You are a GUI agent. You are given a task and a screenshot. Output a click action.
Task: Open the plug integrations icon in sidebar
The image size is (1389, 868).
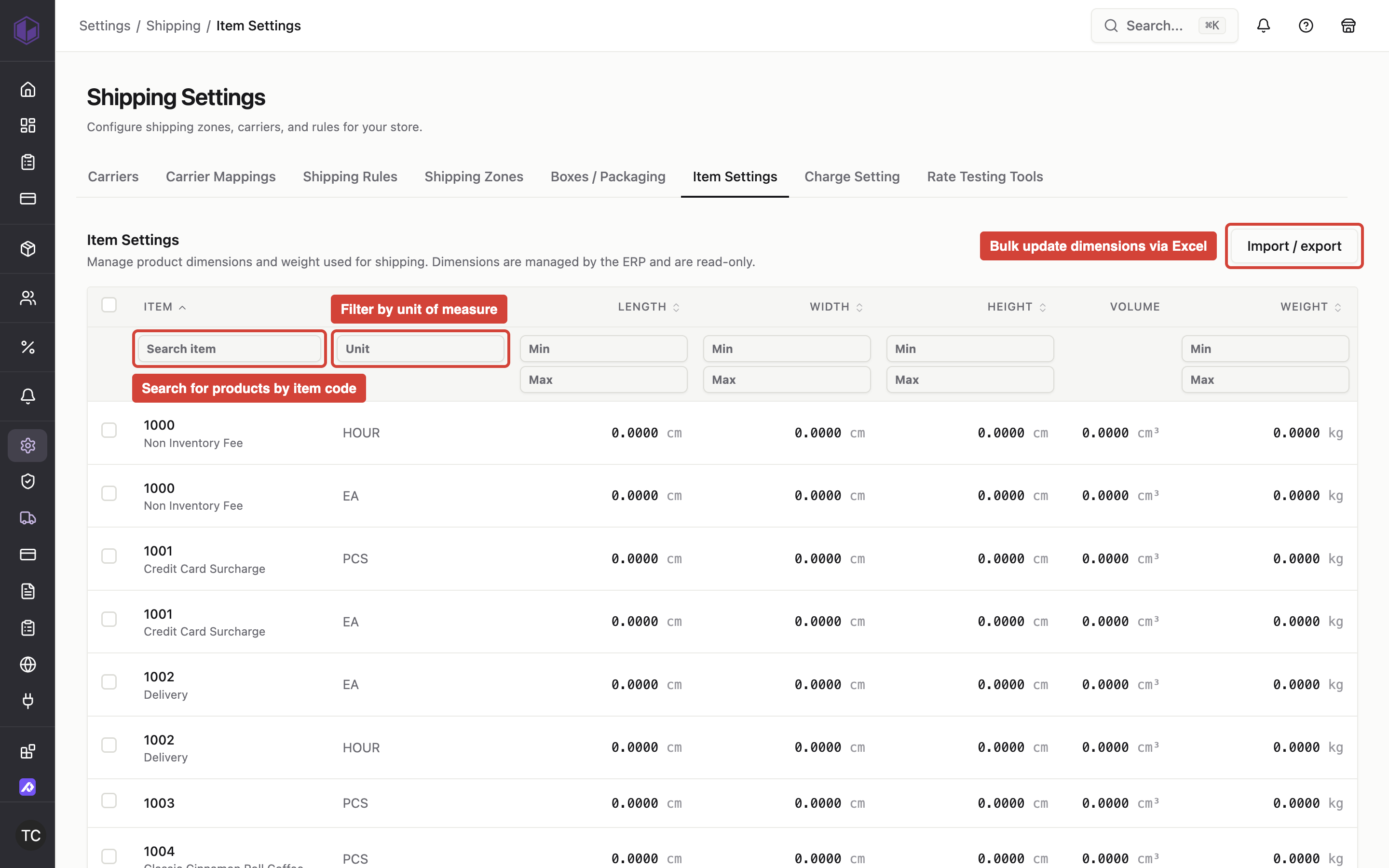coord(27,700)
